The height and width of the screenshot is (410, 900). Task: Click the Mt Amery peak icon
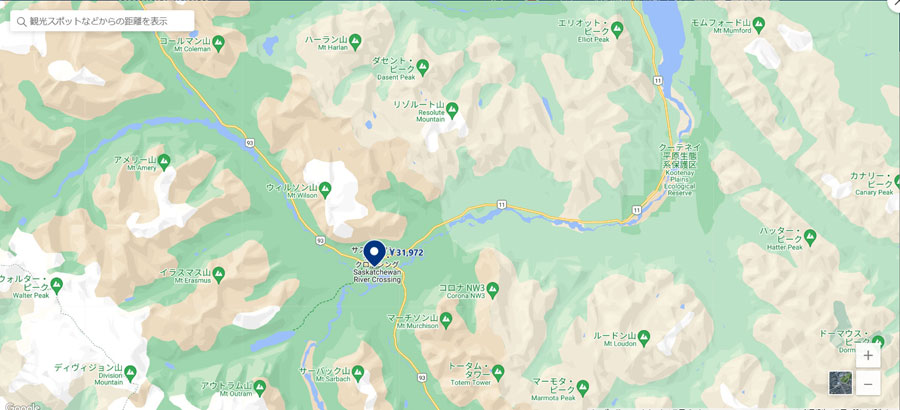[164, 161]
